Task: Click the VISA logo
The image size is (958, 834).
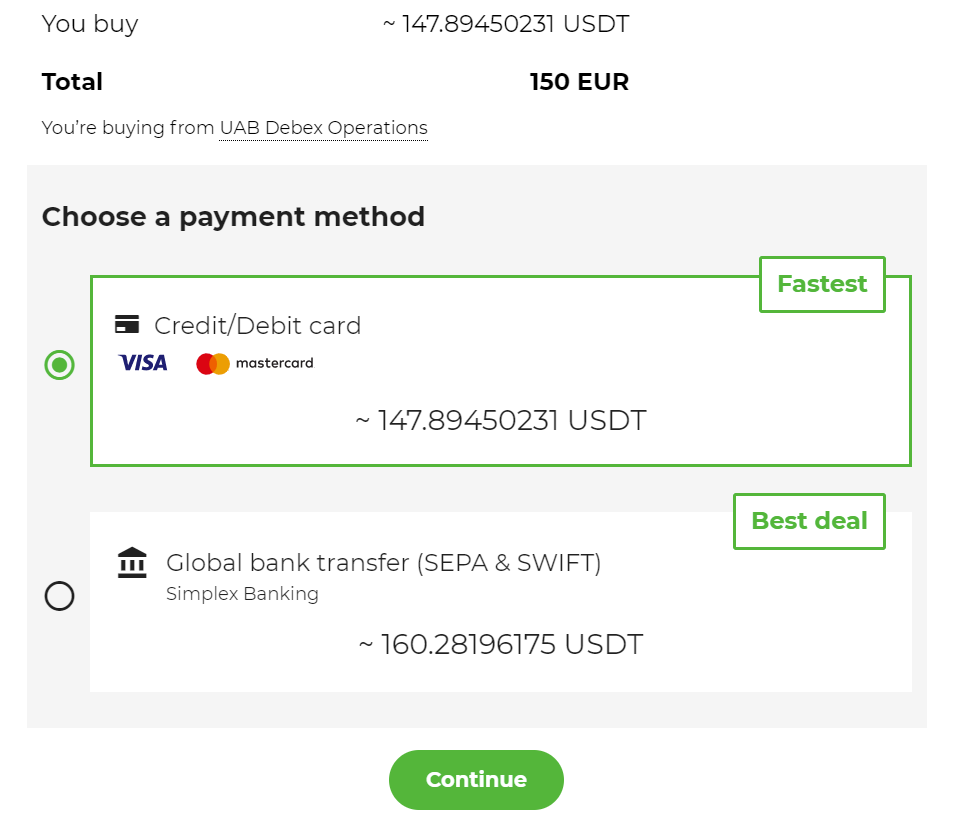Action: tap(143, 363)
